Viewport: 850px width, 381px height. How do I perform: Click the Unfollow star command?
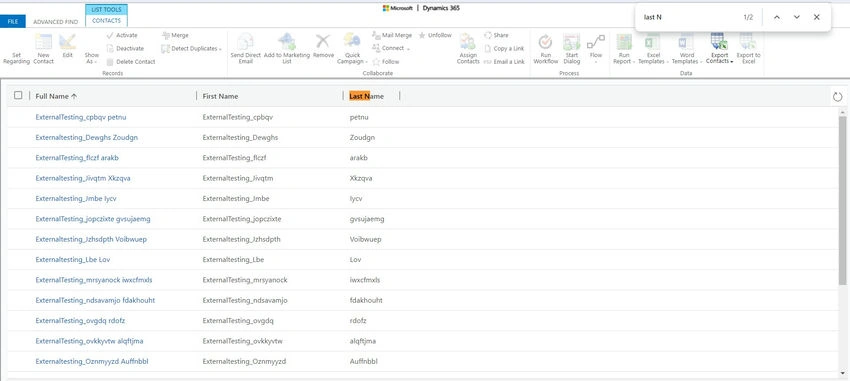(x=435, y=35)
